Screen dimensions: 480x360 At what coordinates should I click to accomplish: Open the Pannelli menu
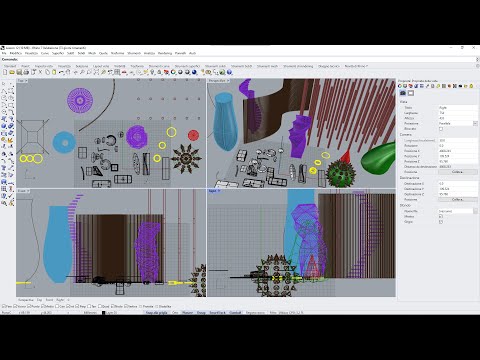180,53
